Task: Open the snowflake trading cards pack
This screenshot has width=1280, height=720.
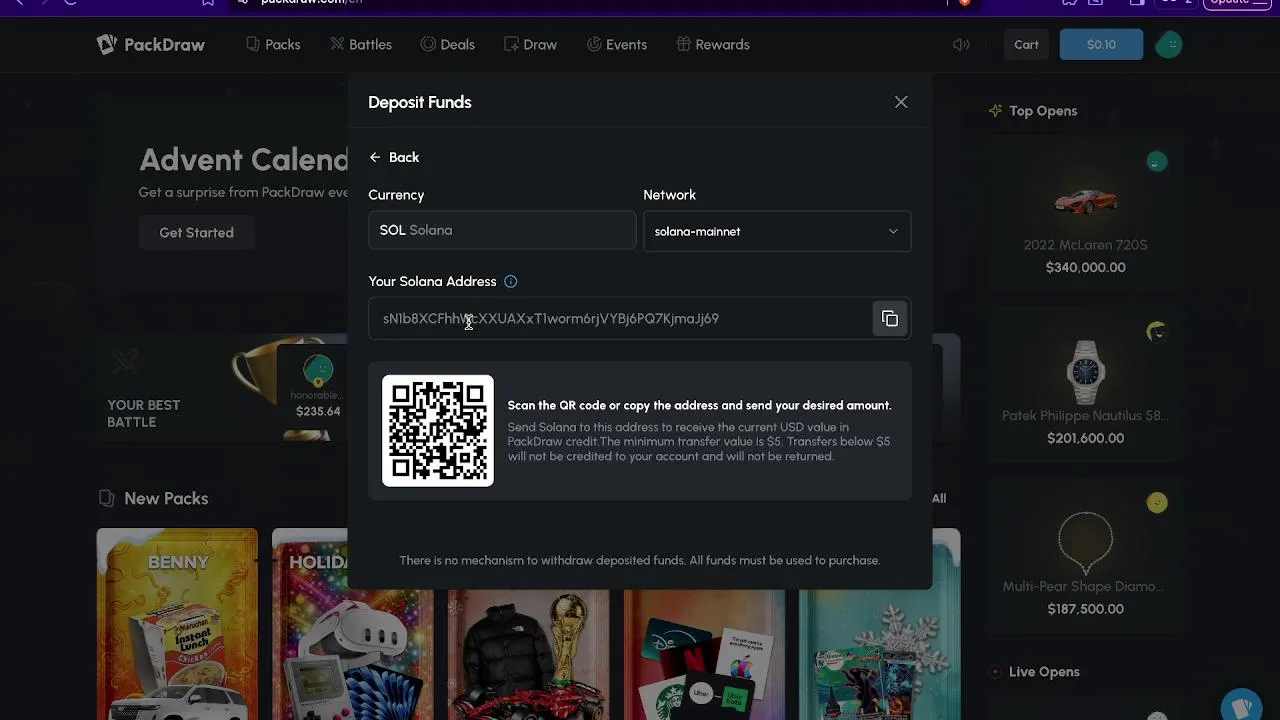Action: (x=879, y=624)
